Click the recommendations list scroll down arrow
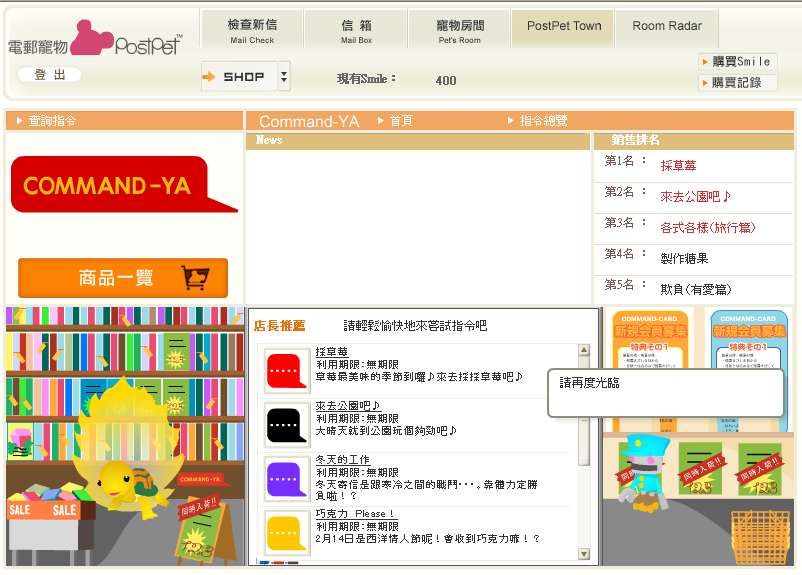Image resolution: width=802 pixels, height=575 pixels. coord(584,553)
